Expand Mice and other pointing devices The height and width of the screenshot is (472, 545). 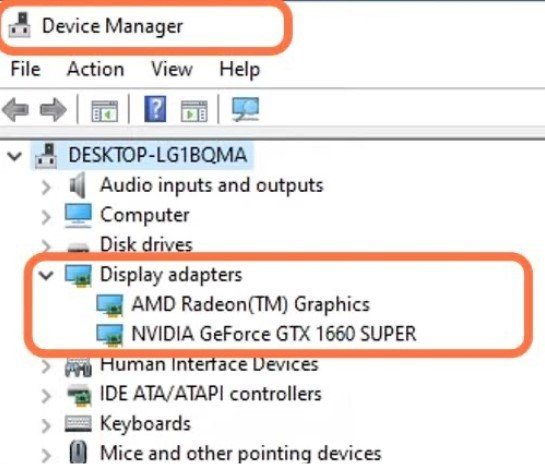click(46, 456)
